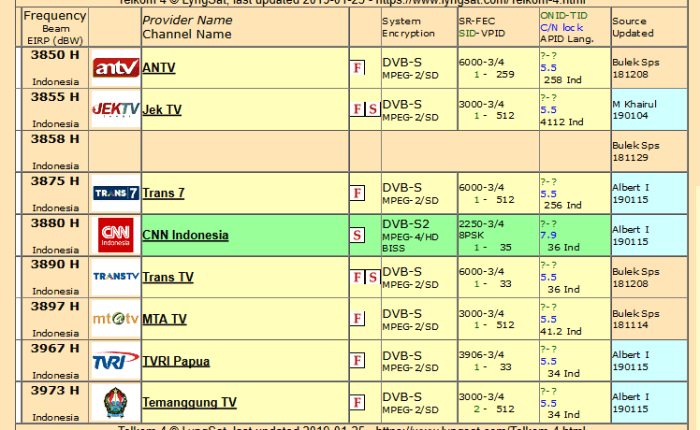Click the 3850 H frequency cell

[55, 68]
